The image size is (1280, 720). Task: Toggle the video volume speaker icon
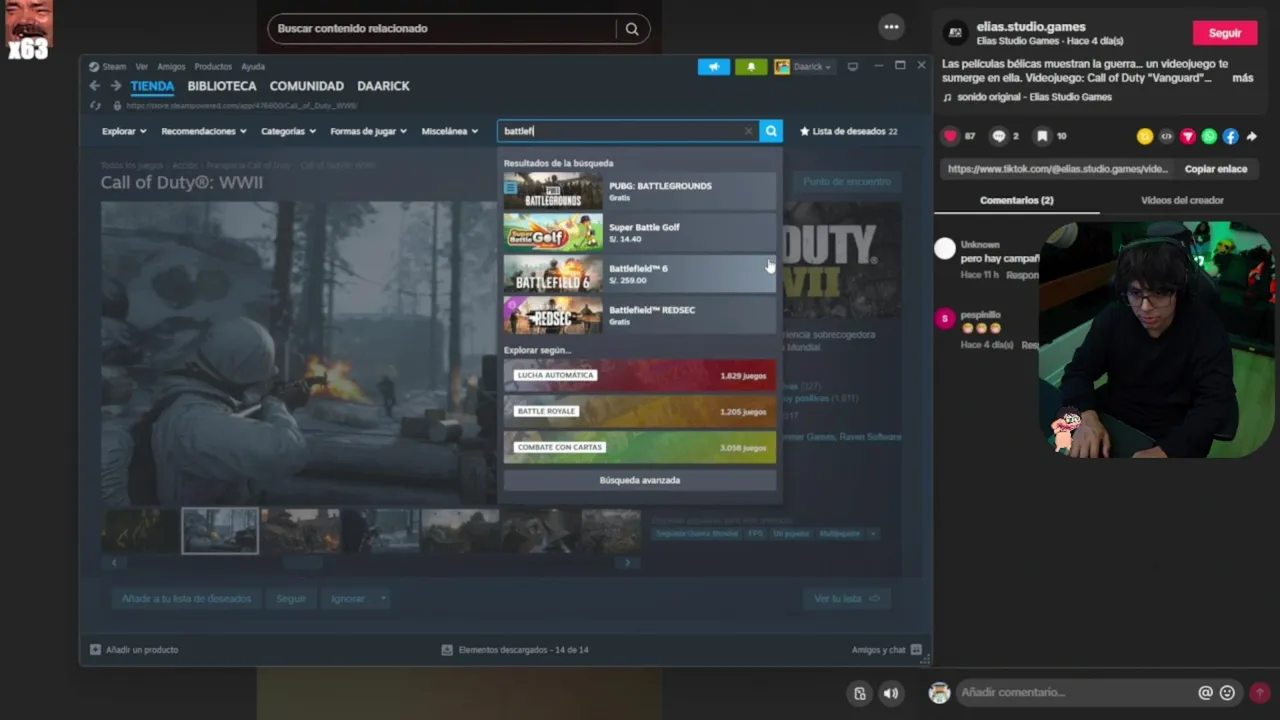pyautogui.click(x=890, y=693)
